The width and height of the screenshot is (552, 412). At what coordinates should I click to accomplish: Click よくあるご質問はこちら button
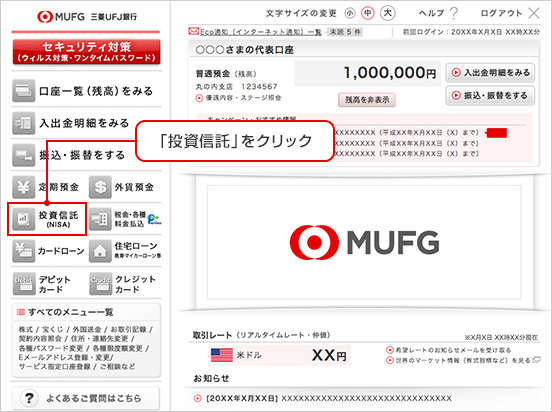tap(86, 398)
